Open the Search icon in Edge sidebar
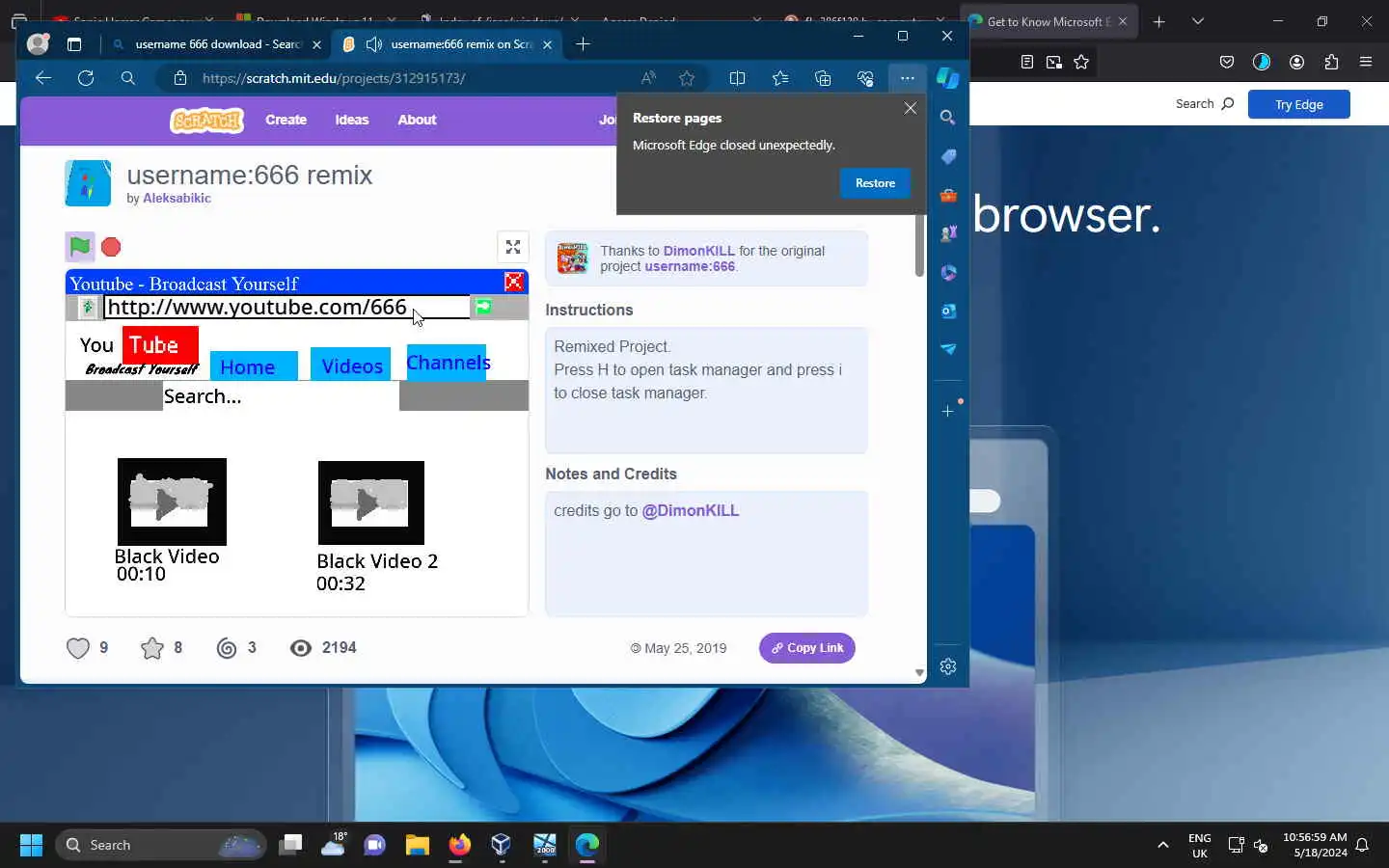Screen dimensions: 1389x868 click(948, 118)
